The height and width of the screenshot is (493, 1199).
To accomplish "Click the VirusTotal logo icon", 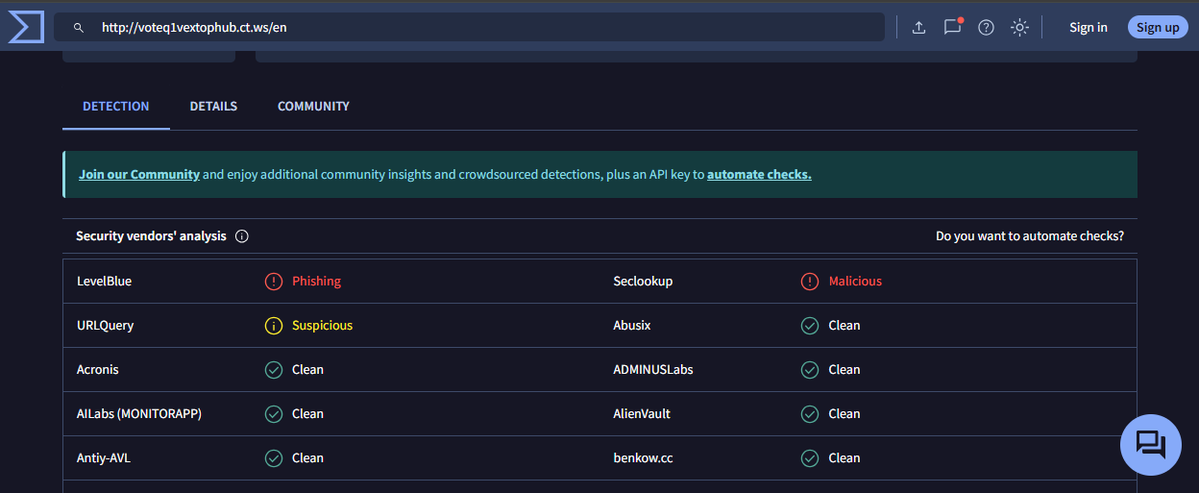I will [x=27, y=27].
